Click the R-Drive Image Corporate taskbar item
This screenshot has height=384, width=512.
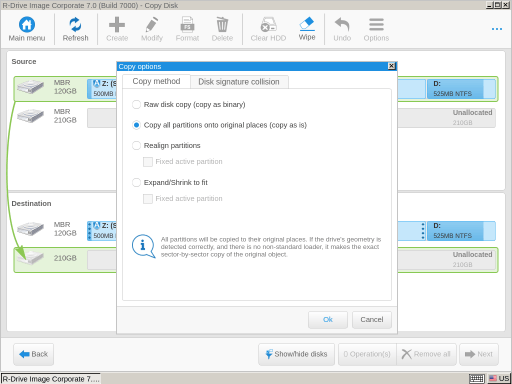coord(51,379)
